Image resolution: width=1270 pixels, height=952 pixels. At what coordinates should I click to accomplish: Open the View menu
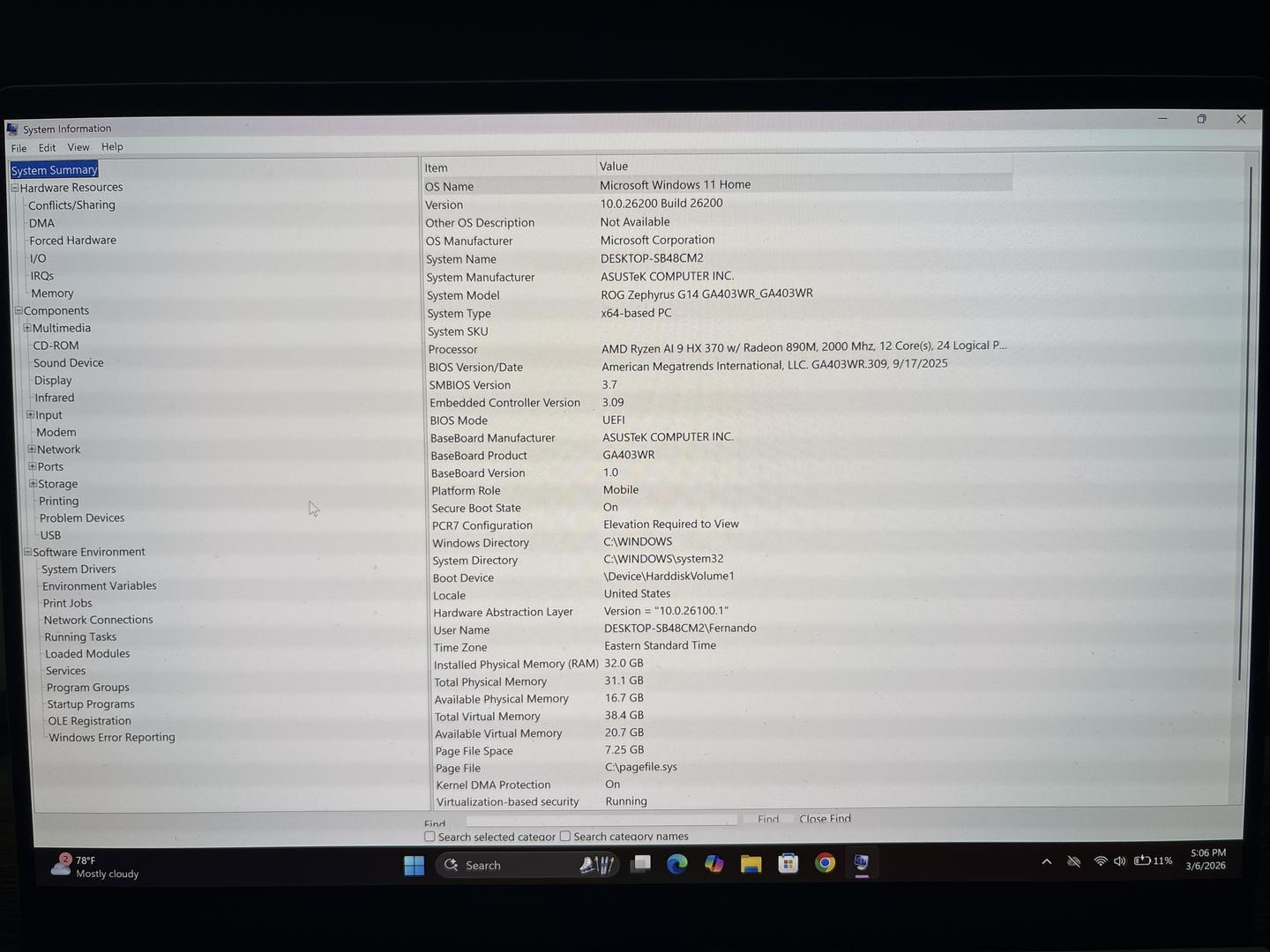click(x=78, y=147)
